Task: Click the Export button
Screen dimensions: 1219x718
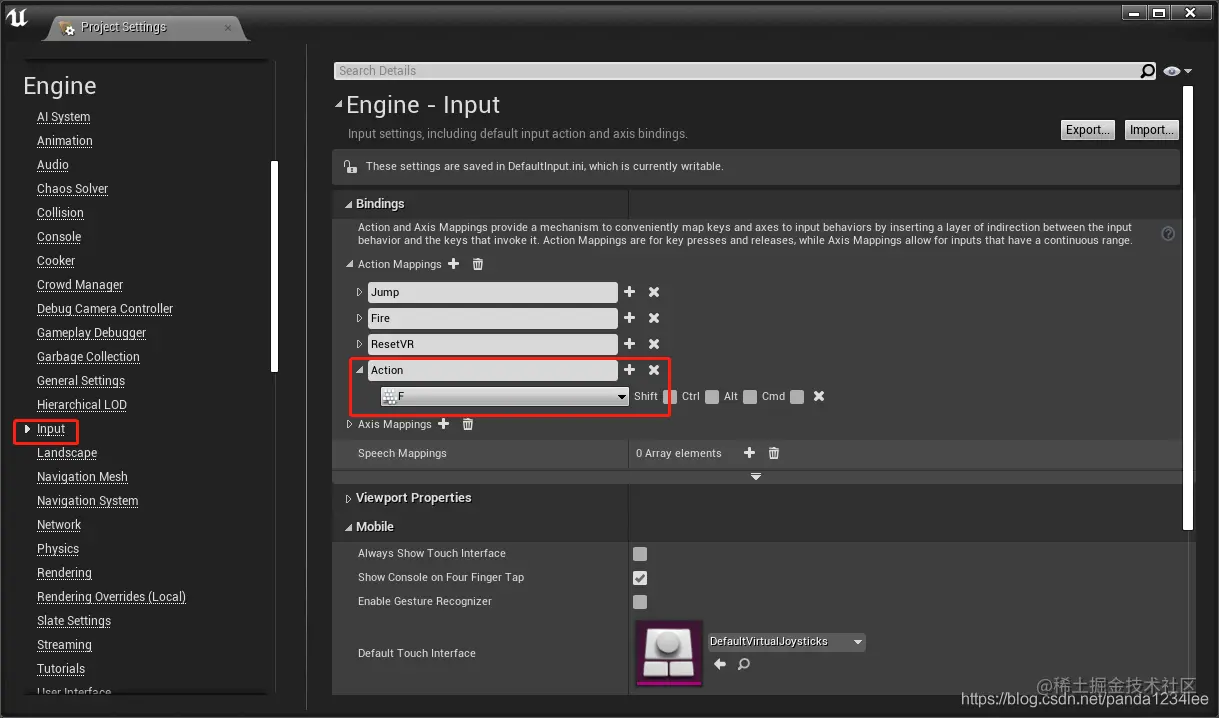Action: pyautogui.click(x=1087, y=130)
